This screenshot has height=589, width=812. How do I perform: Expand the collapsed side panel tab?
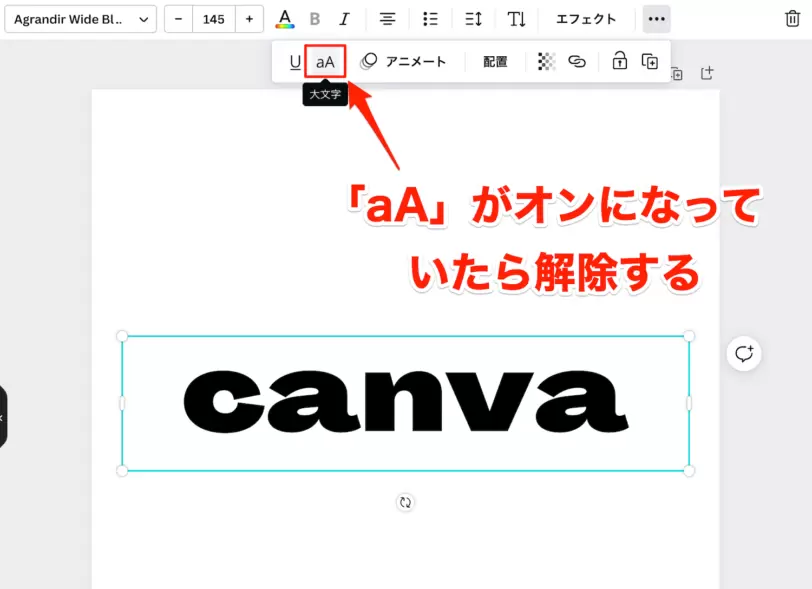coord(3,417)
